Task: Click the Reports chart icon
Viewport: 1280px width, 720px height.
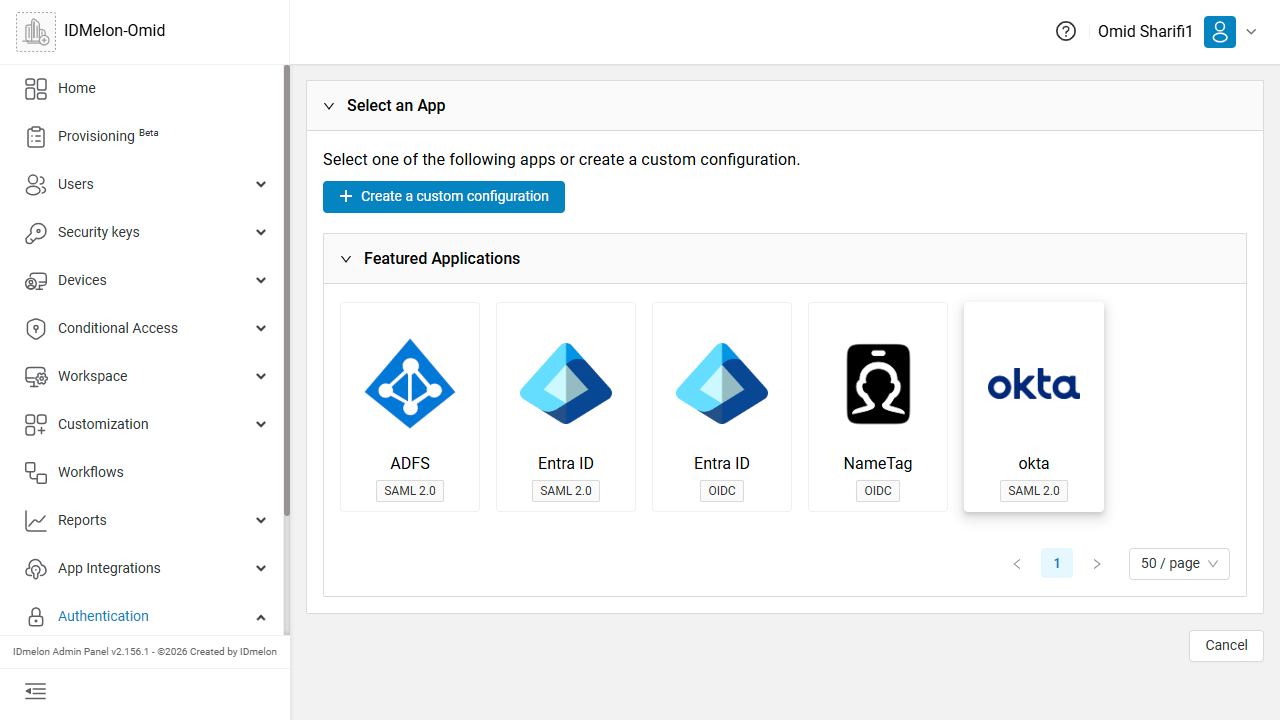Action: click(36, 520)
